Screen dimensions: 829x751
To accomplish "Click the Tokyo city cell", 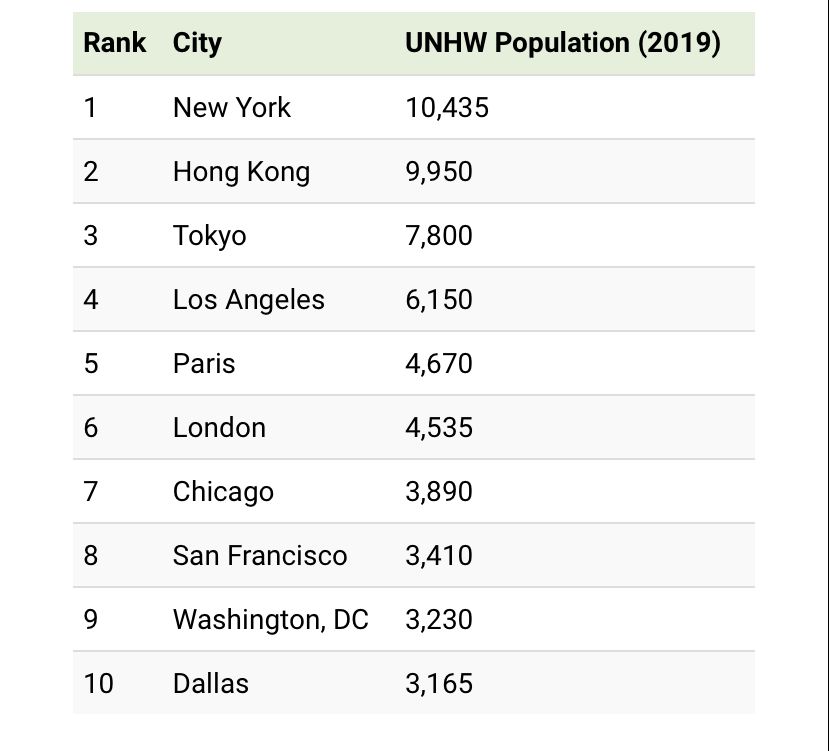I will pyautogui.click(x=209, y=235).
